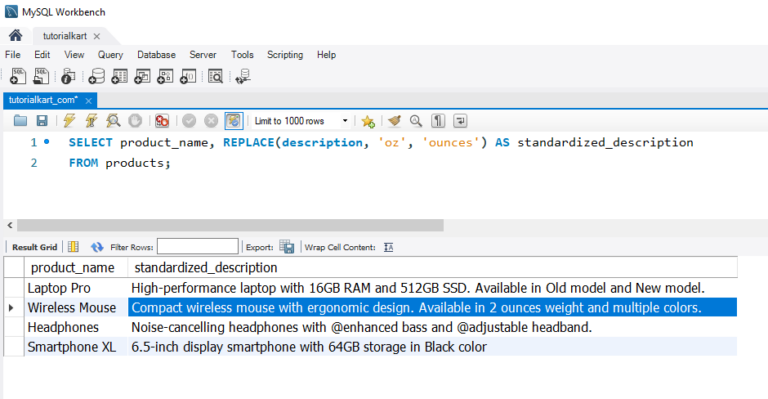The width and height of the screenshot is (768, 399).
Task: Focus the Filter Rows input box
Action: tap(197, 247)
